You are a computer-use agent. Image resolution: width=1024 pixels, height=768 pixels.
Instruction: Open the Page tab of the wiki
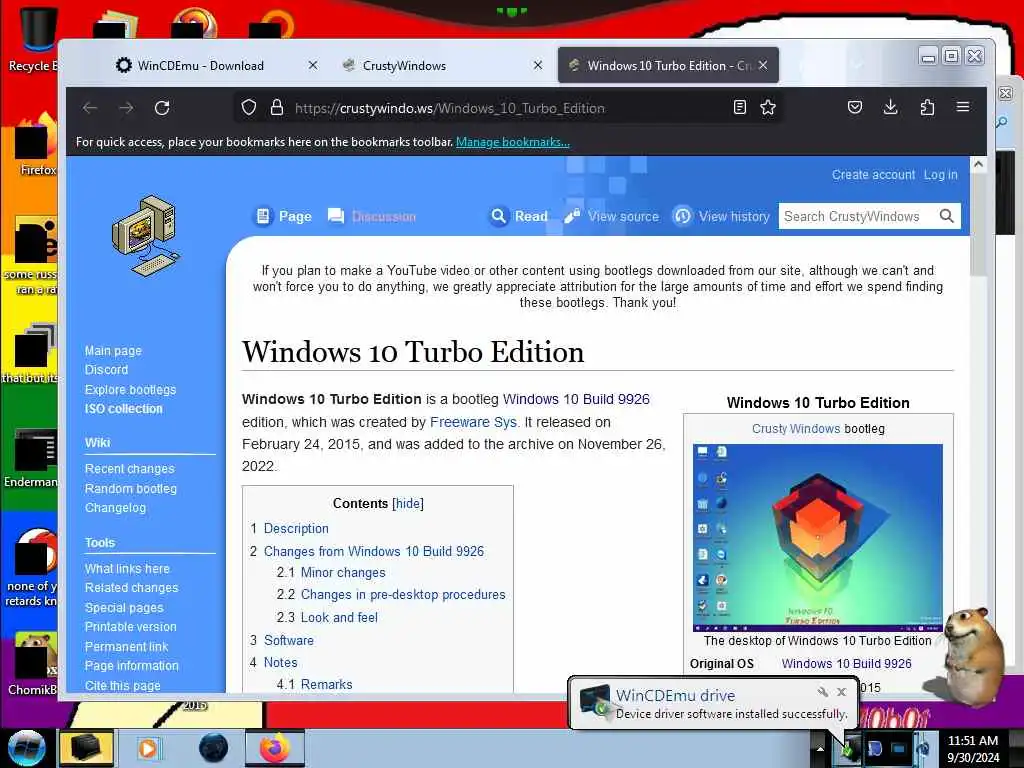[x=284, y=216]
